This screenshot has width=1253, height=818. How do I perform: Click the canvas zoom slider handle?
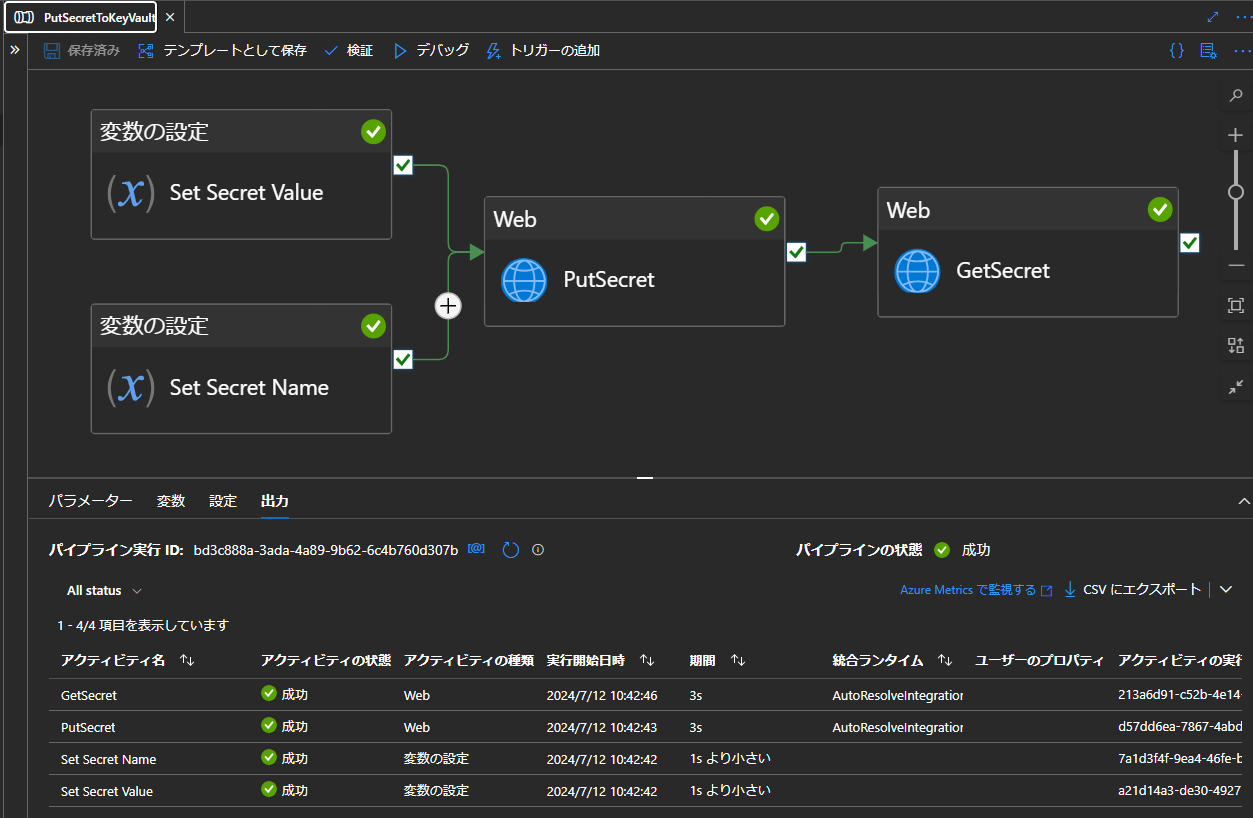click(1236, 192)
